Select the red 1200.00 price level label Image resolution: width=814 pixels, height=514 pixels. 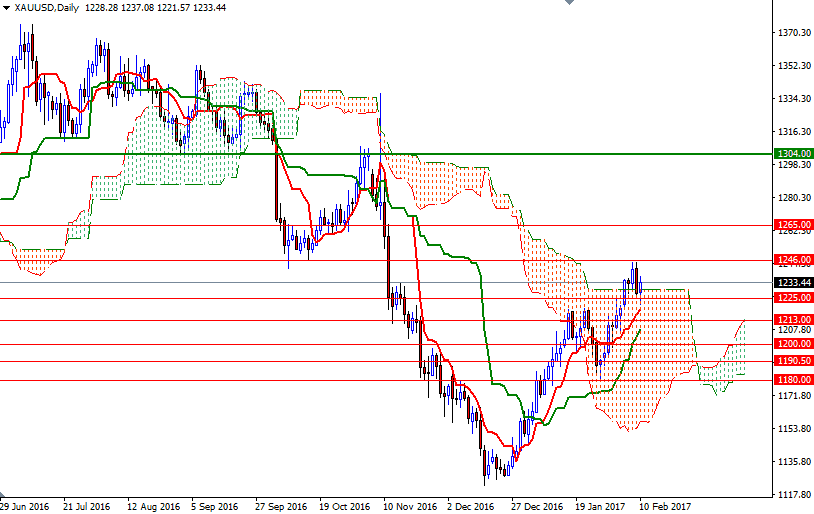793,344
